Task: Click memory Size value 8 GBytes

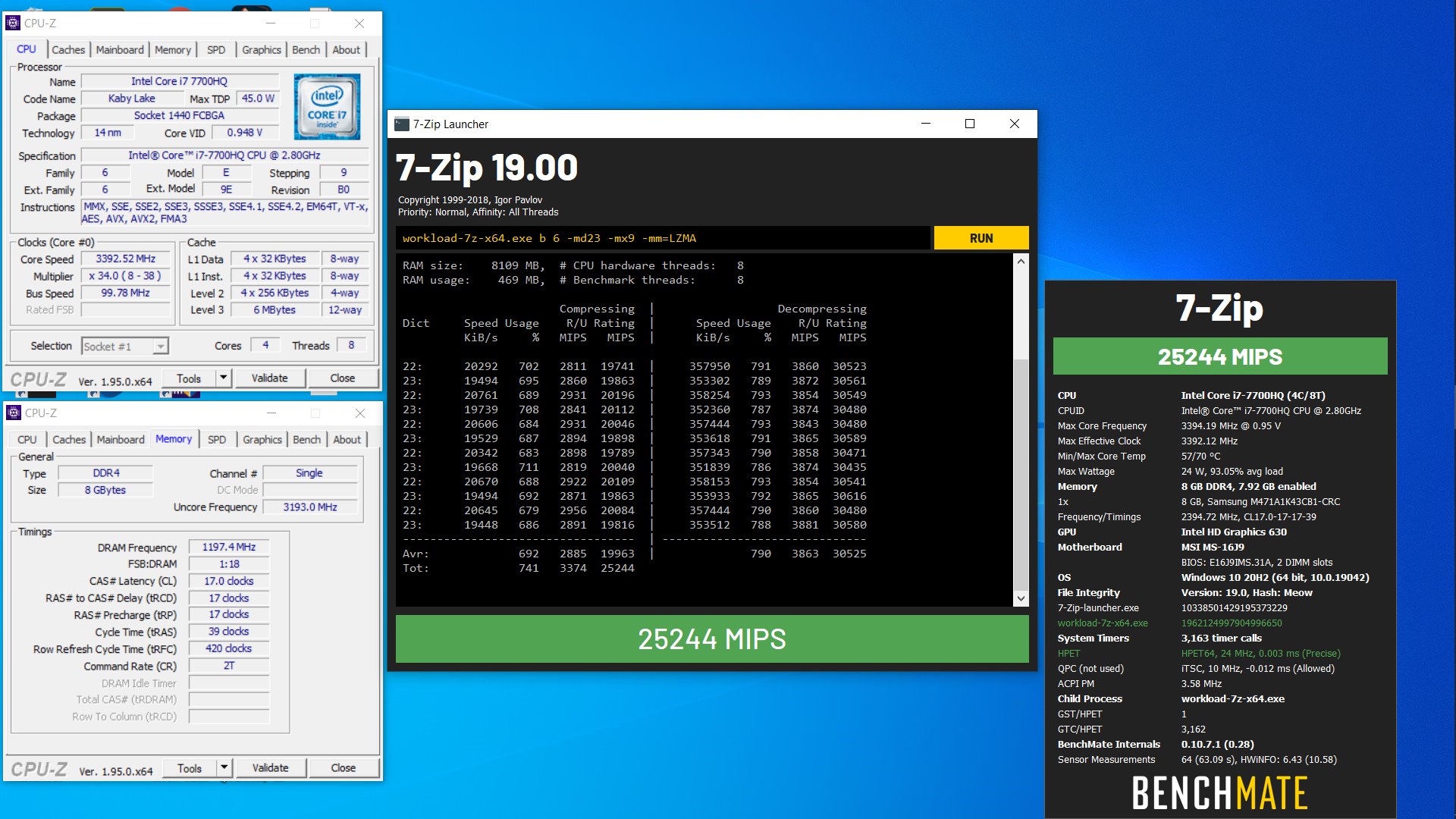Action: (106, 490)
